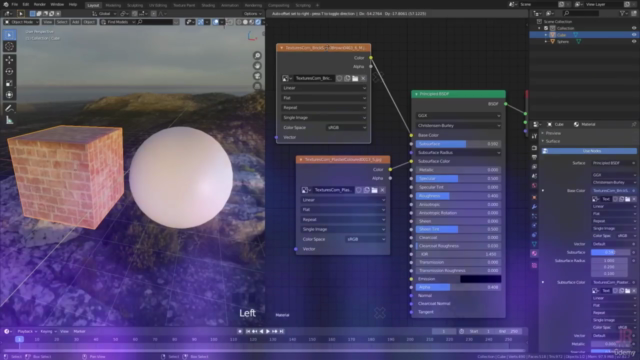Open the outliner filter funnel icon
The image size is (640, 360).
tap(622, 13)
